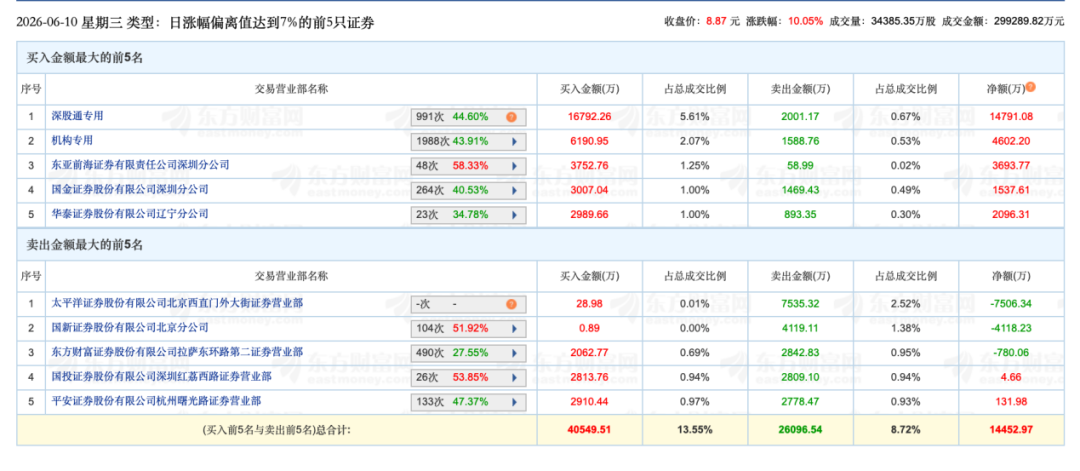The image size is (1080, 471).
Task: Open the 机构专用 link
Action: [x=72, y=140]
